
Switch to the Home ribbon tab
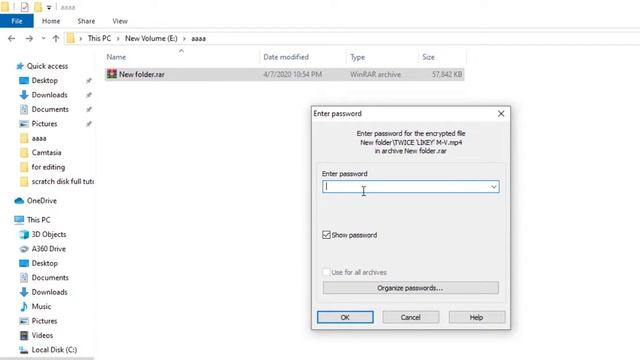(51, 21)
